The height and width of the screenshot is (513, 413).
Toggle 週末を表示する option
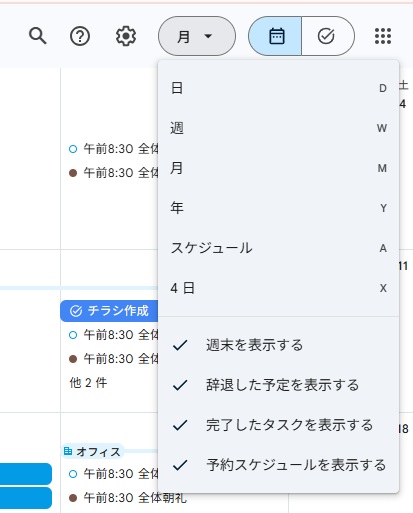279,345
